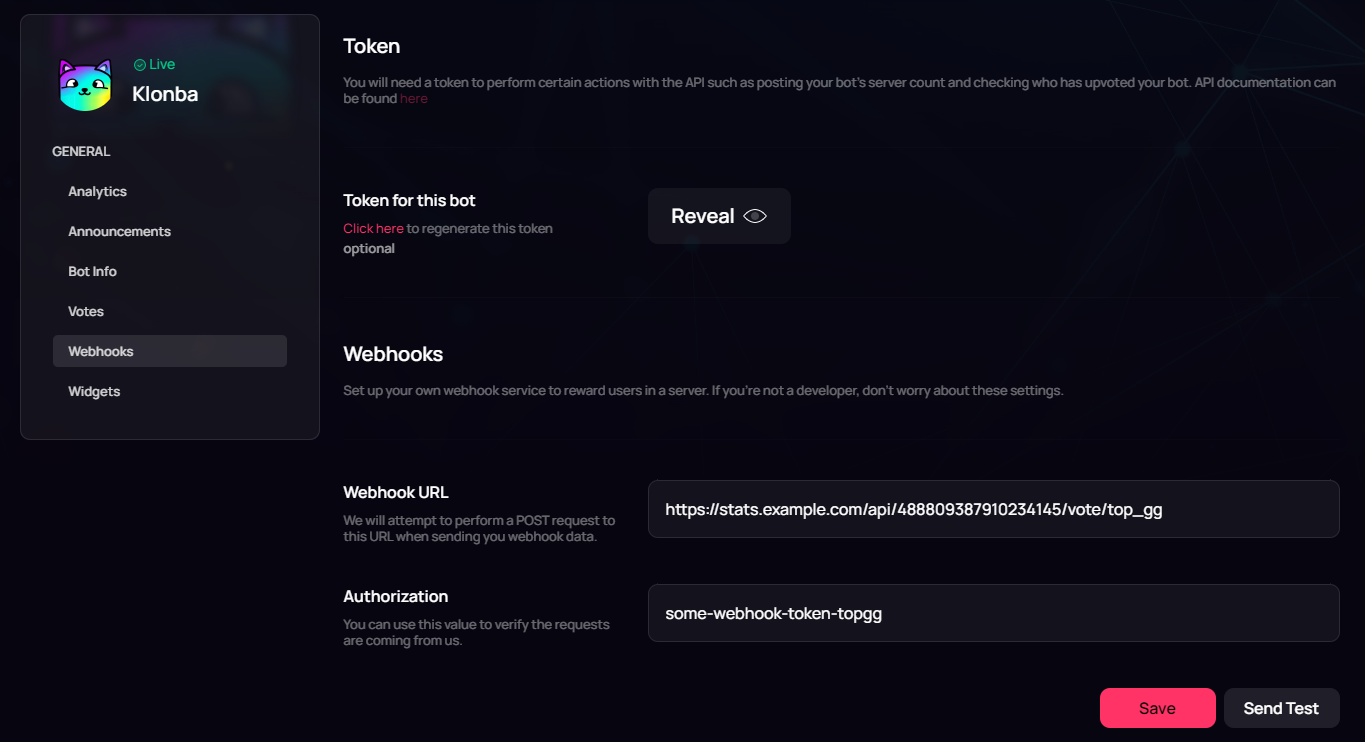Click the 'Click here' link to regenerate the token

pyautogui.click(x=373, y=228)
